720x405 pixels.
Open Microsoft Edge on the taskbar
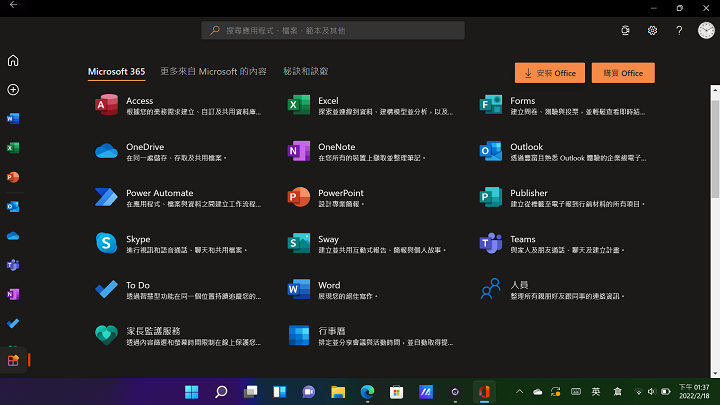click(x=367, y=392)
